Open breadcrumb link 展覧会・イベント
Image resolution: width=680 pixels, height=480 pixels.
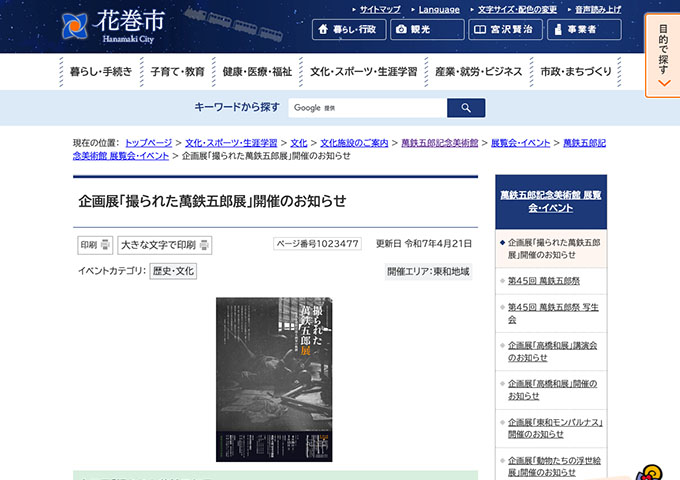[520, 143]
